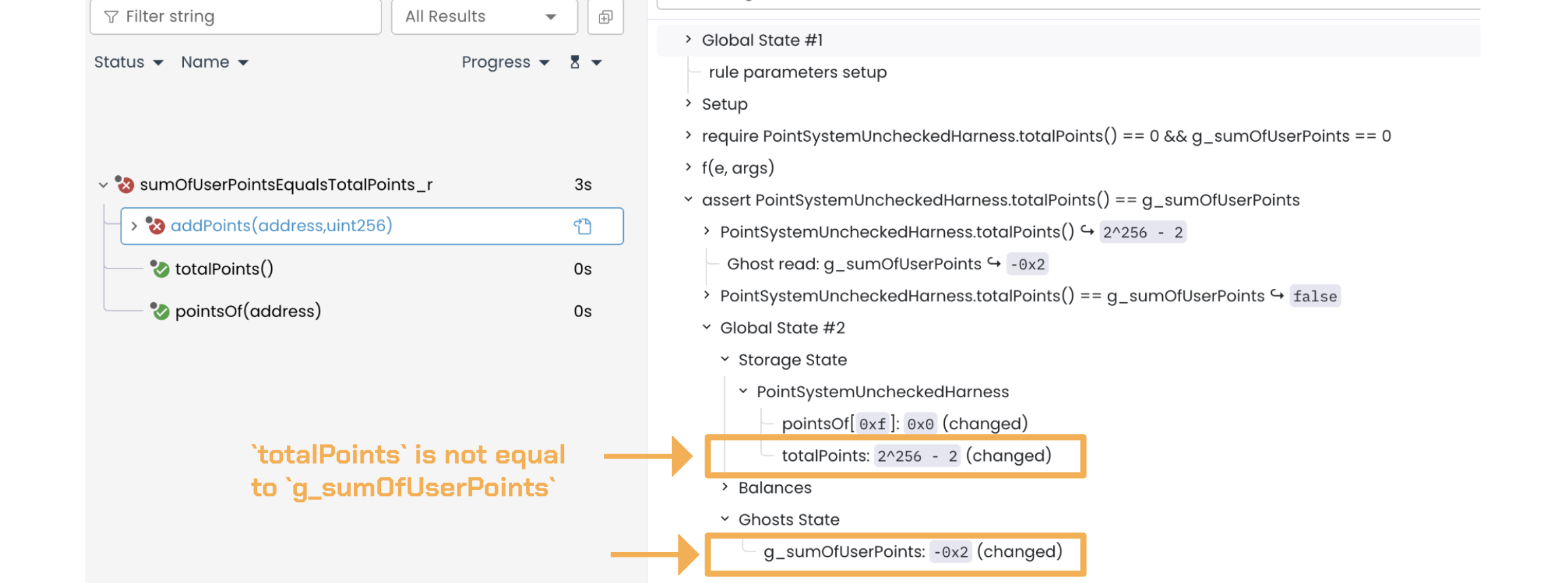Click the filter funnel icon
Viewport: 1568px width, 583px height.
coord(111,17)
